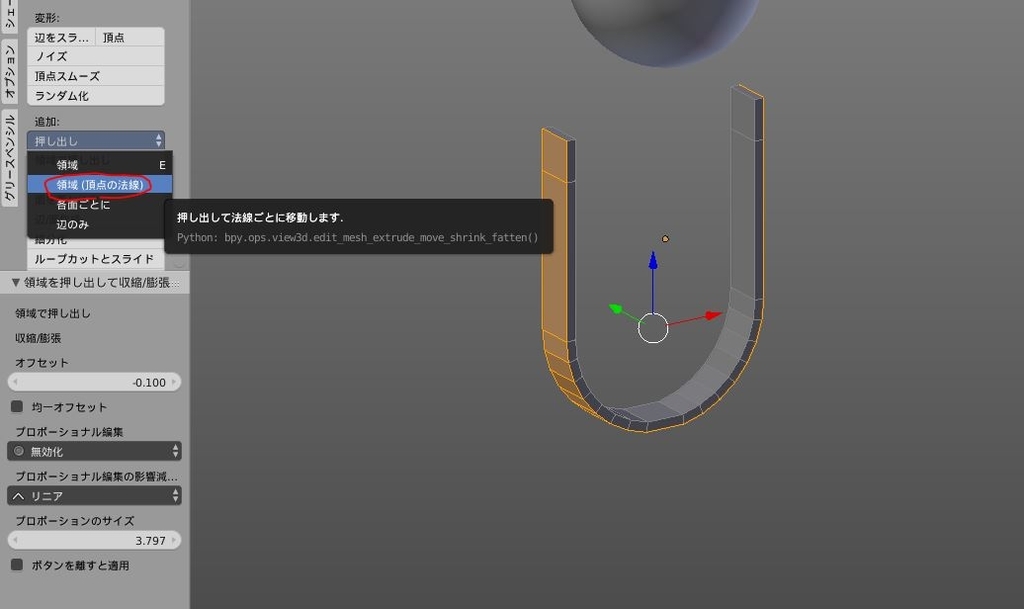
Task: Select 辺のみ menu entry
Action: pyautogui.click(x=100, y=224)
